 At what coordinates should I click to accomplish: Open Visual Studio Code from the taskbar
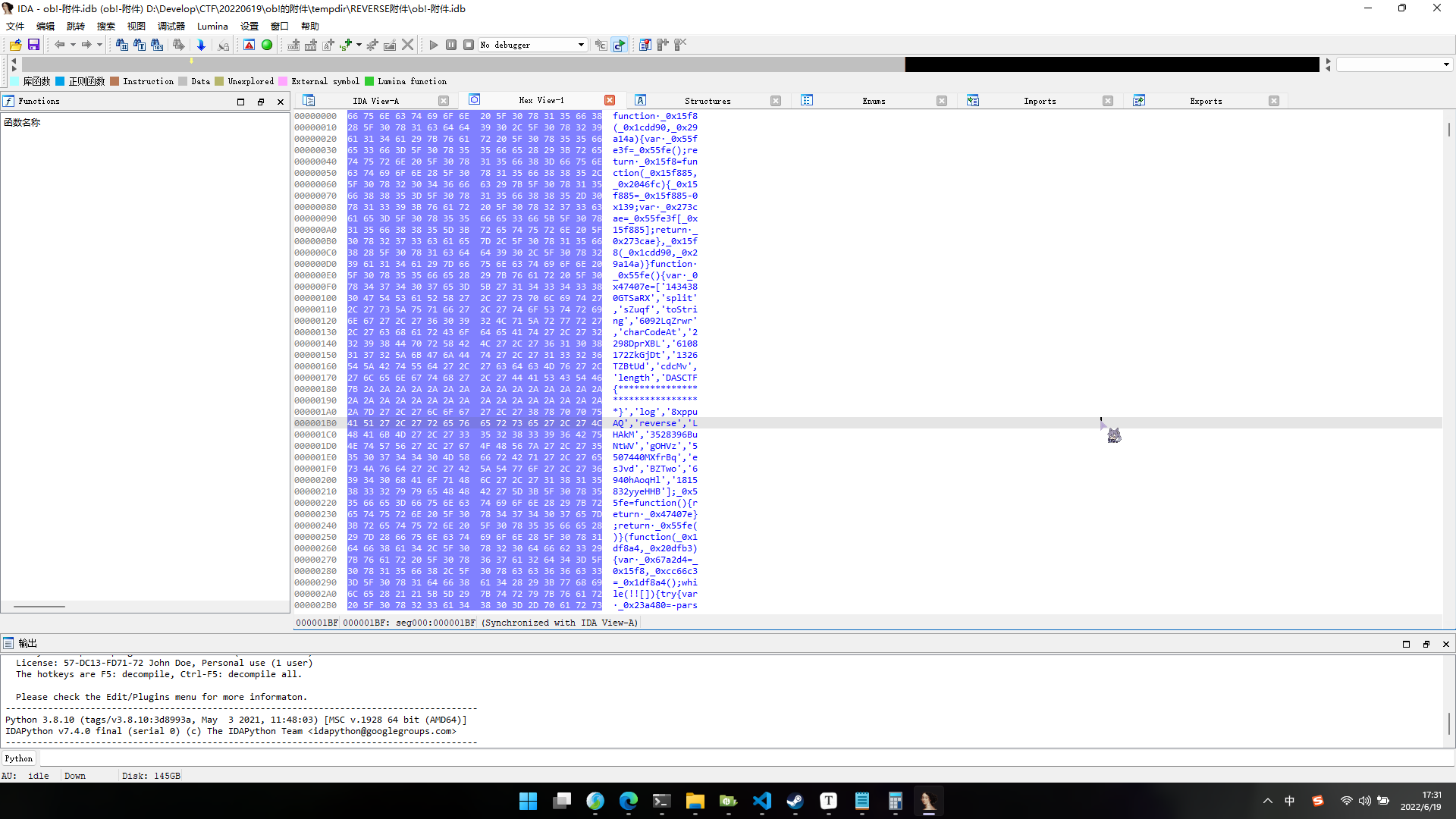tap(761, 801)
